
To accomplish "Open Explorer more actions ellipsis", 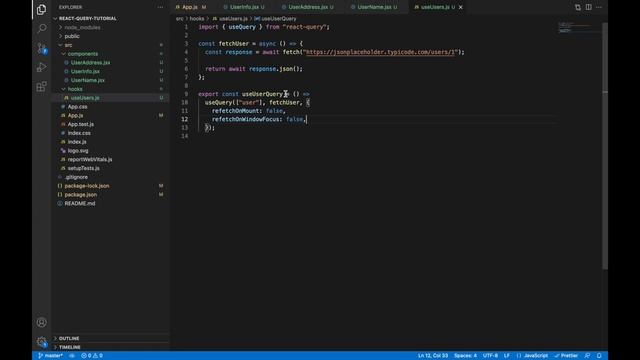I will [x=160, y=7].
